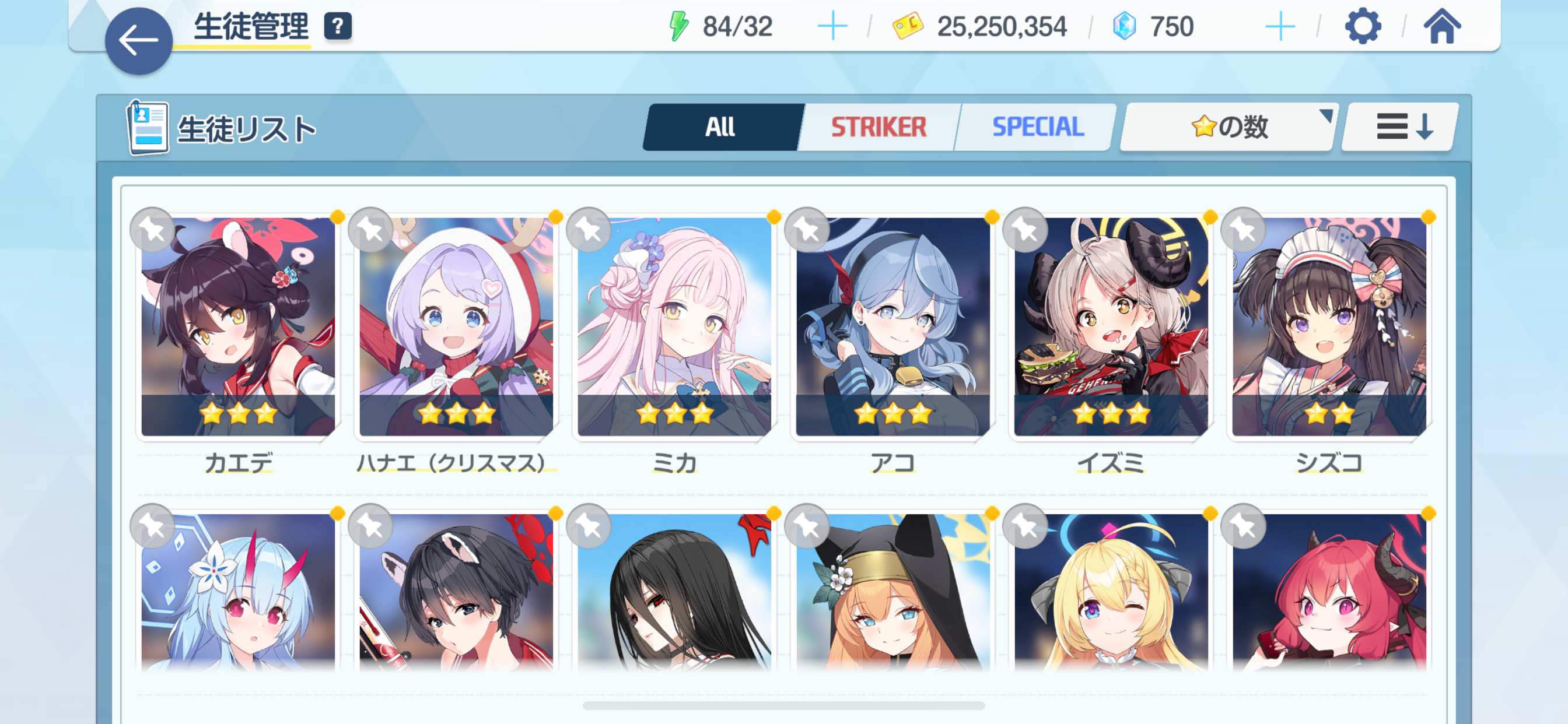Select the All tab

[x=720, y=126]
